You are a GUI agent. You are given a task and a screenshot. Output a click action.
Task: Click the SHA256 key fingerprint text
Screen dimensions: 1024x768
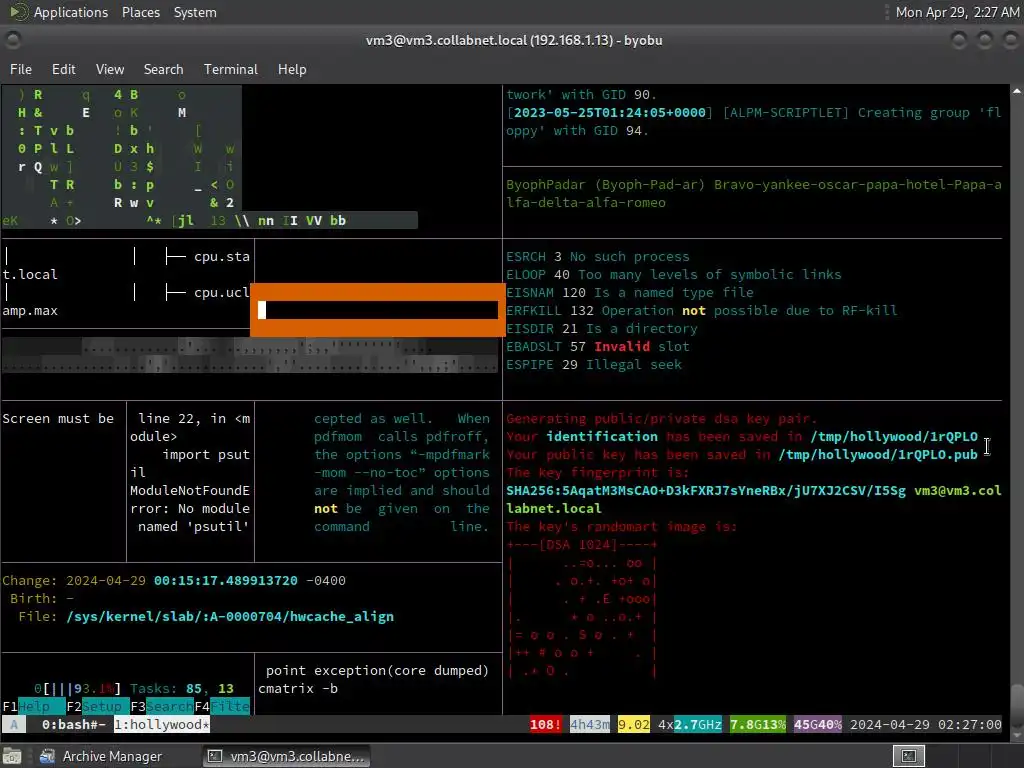coord(706,490)
